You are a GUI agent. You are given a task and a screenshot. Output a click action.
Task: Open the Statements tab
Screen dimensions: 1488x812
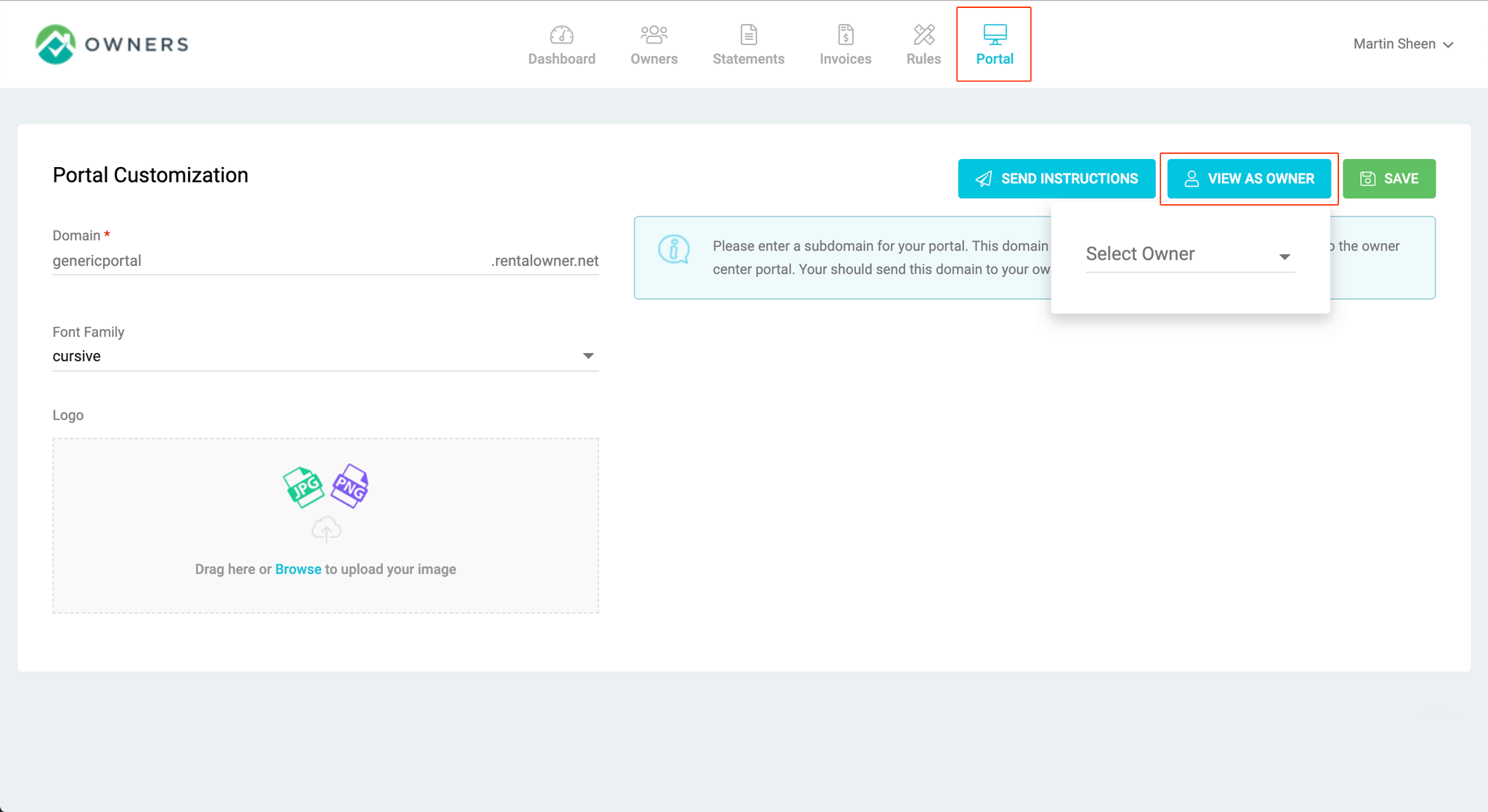748,45
